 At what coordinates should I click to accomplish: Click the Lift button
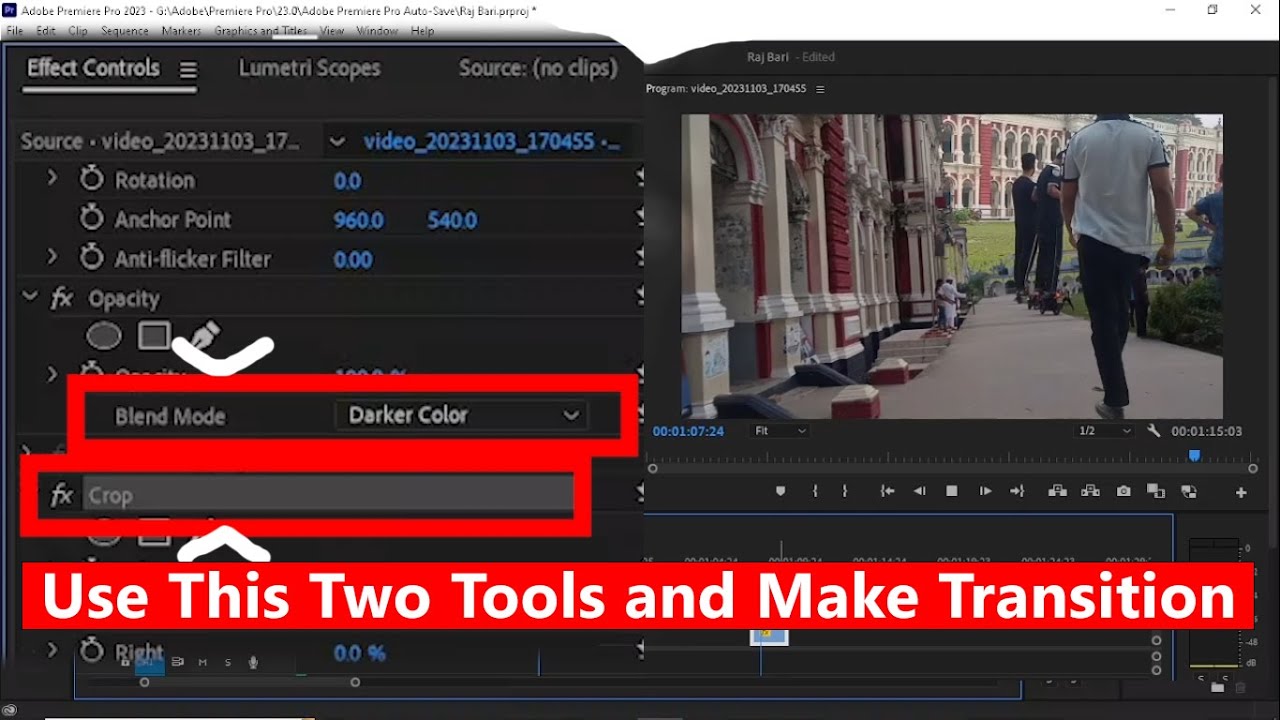tap(1057, 491)
